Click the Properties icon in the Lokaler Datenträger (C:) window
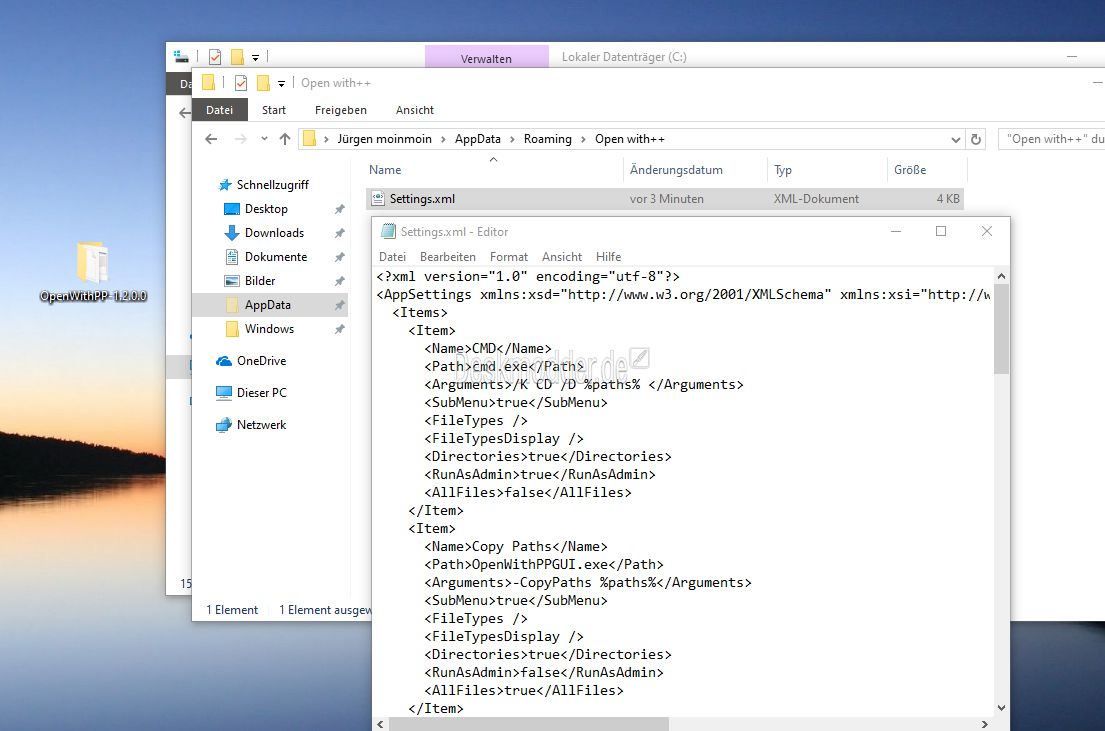Screen dimensions: 1105x731 pos(215,57)
